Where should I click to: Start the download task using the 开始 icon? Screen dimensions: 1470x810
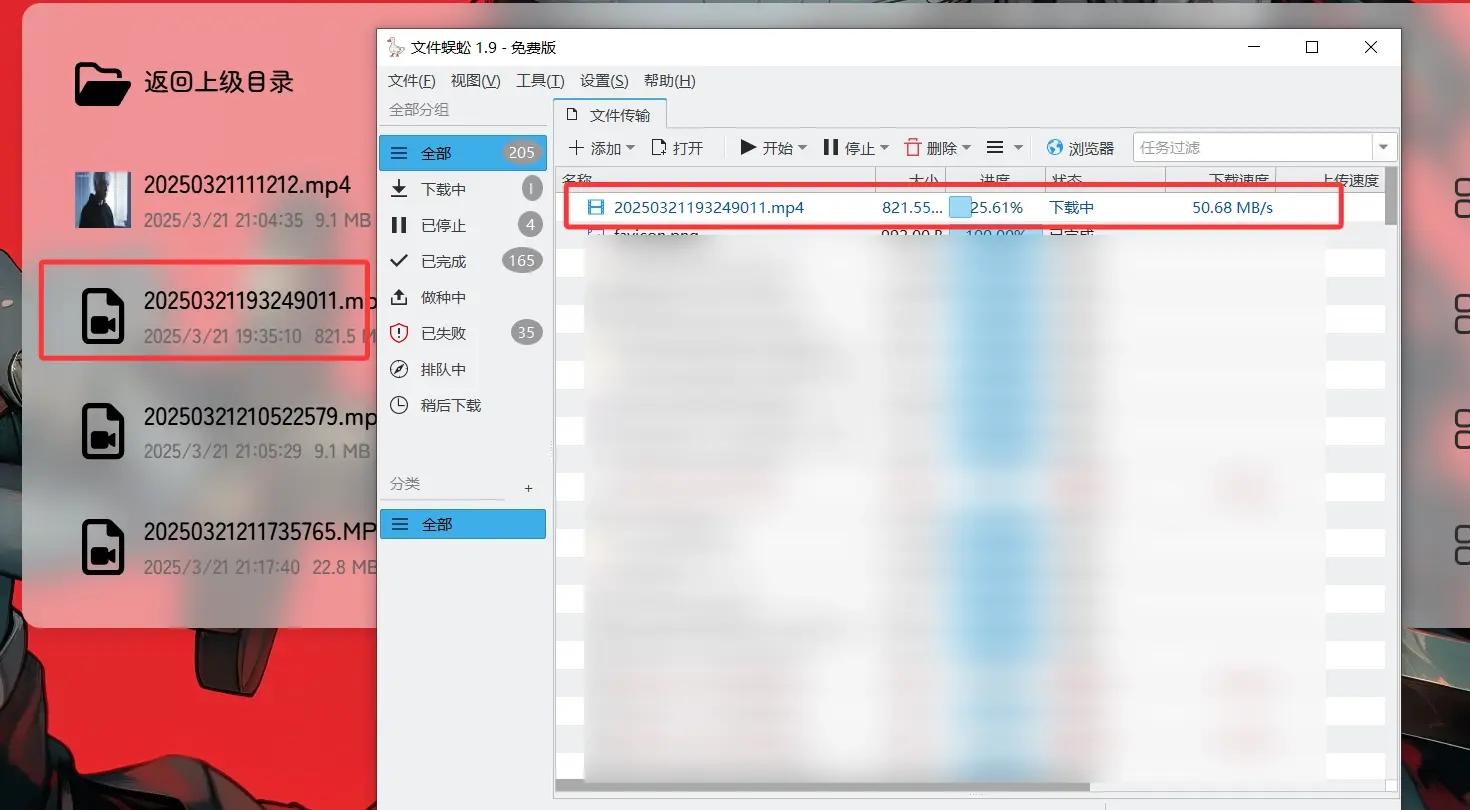pos(748,147)
